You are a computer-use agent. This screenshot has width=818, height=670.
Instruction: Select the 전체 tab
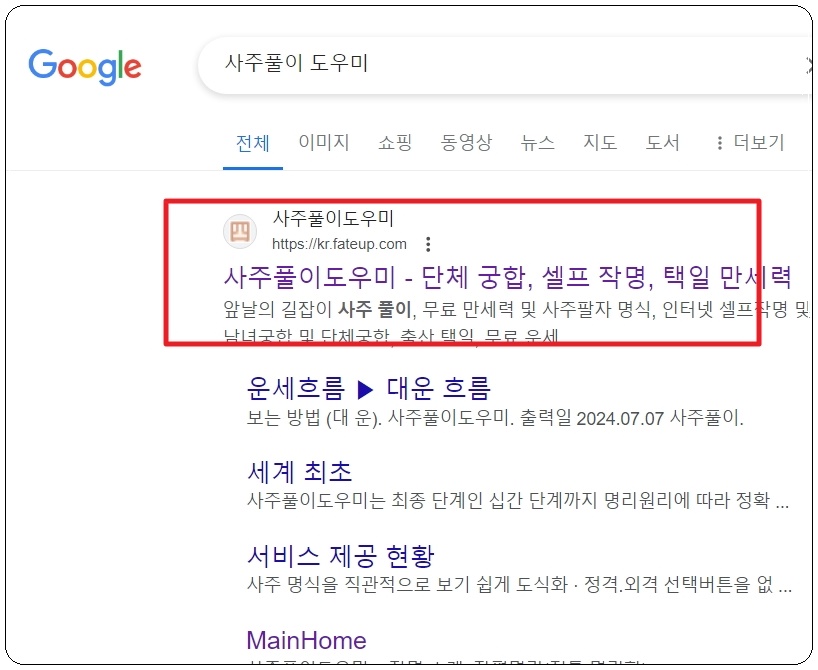pyautogui.click(x=252, y=143)
